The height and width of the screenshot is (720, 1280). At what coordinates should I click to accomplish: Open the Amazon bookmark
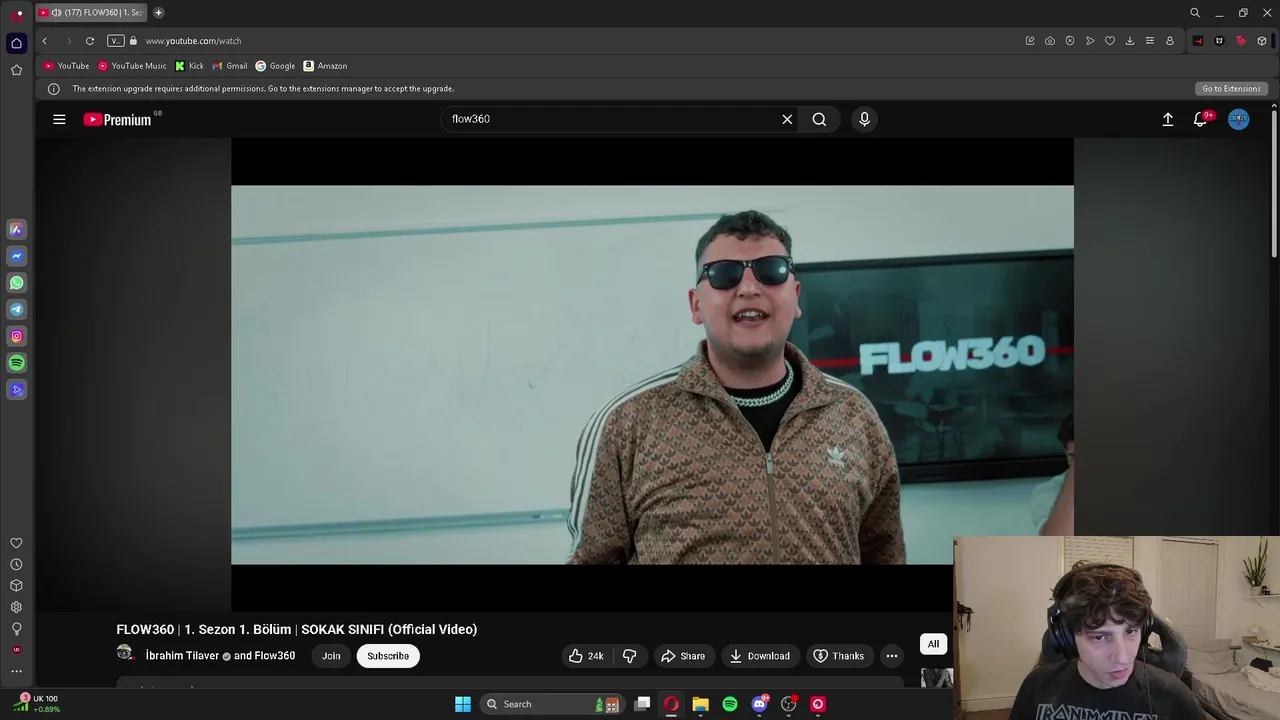(x=325, y=66)
